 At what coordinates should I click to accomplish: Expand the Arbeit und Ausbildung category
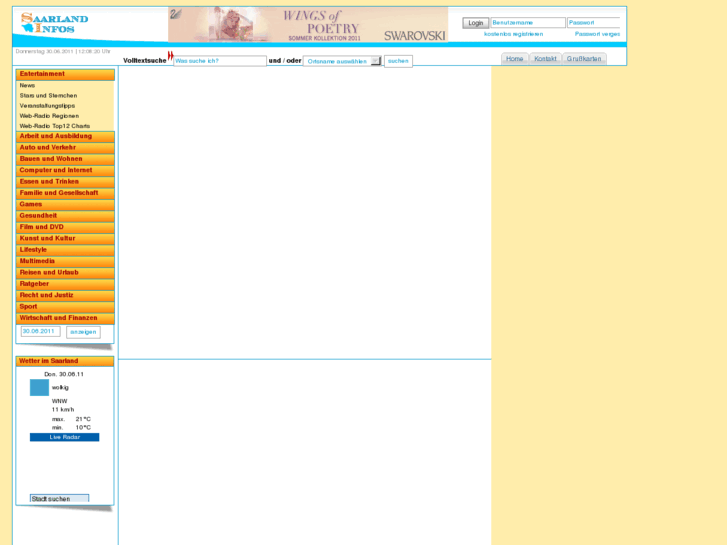[65, 136]
